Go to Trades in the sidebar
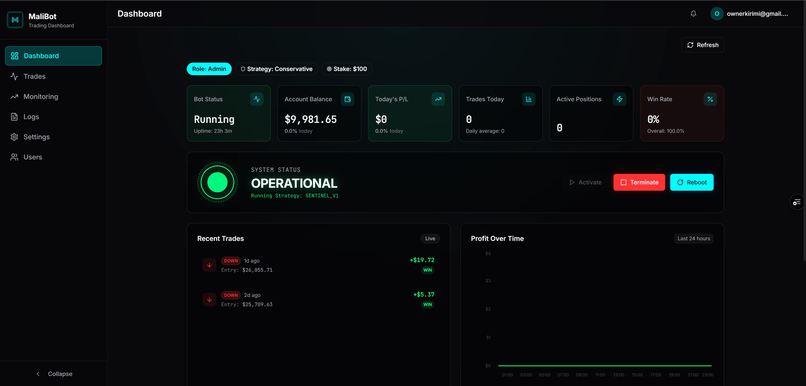The width and height of the screenshot is (806, 386). (x=53, y=76)
